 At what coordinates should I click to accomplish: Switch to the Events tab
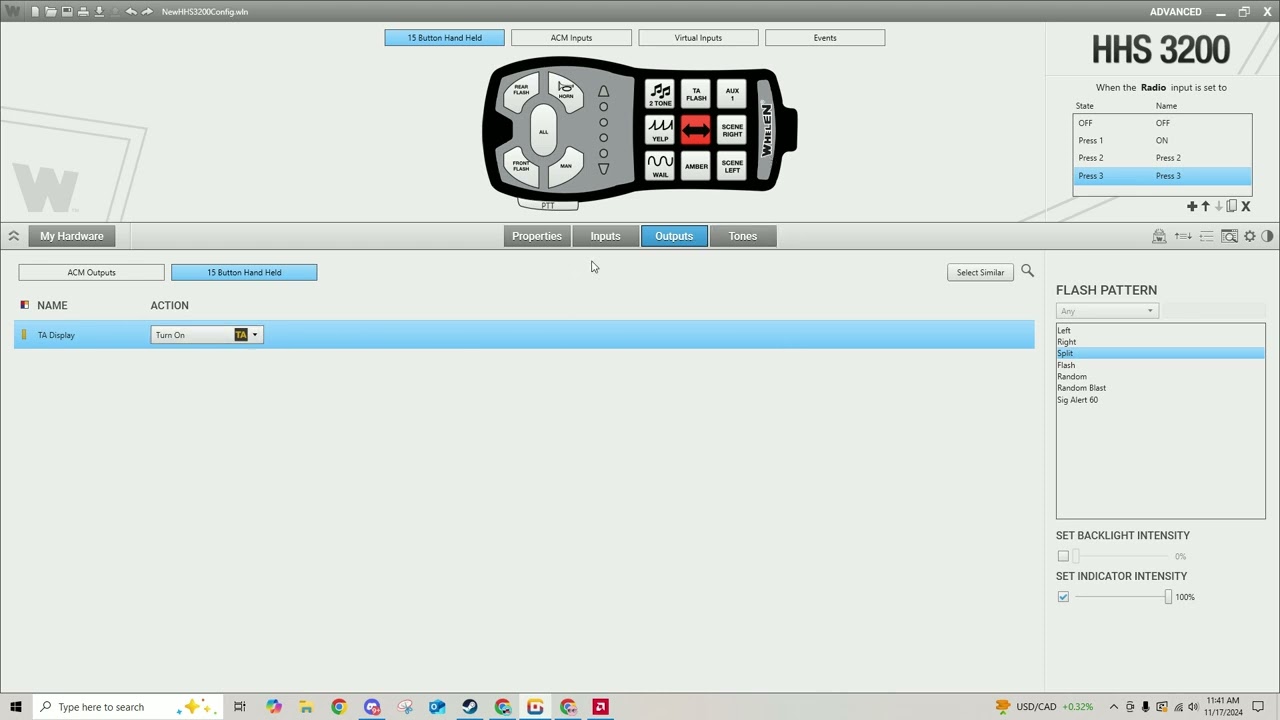pos(825,38)
